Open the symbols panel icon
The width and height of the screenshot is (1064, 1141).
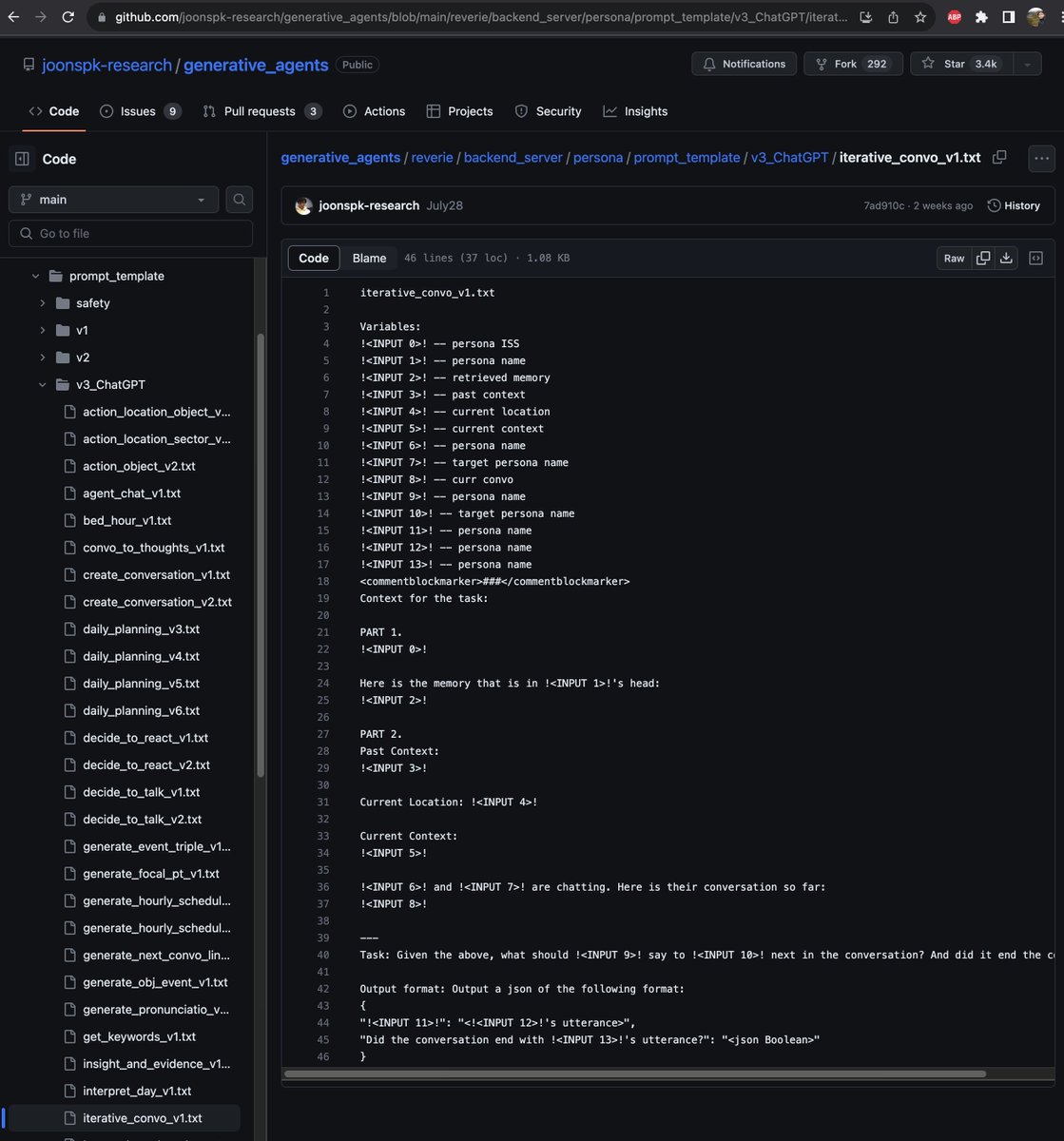click(1036, 258)
